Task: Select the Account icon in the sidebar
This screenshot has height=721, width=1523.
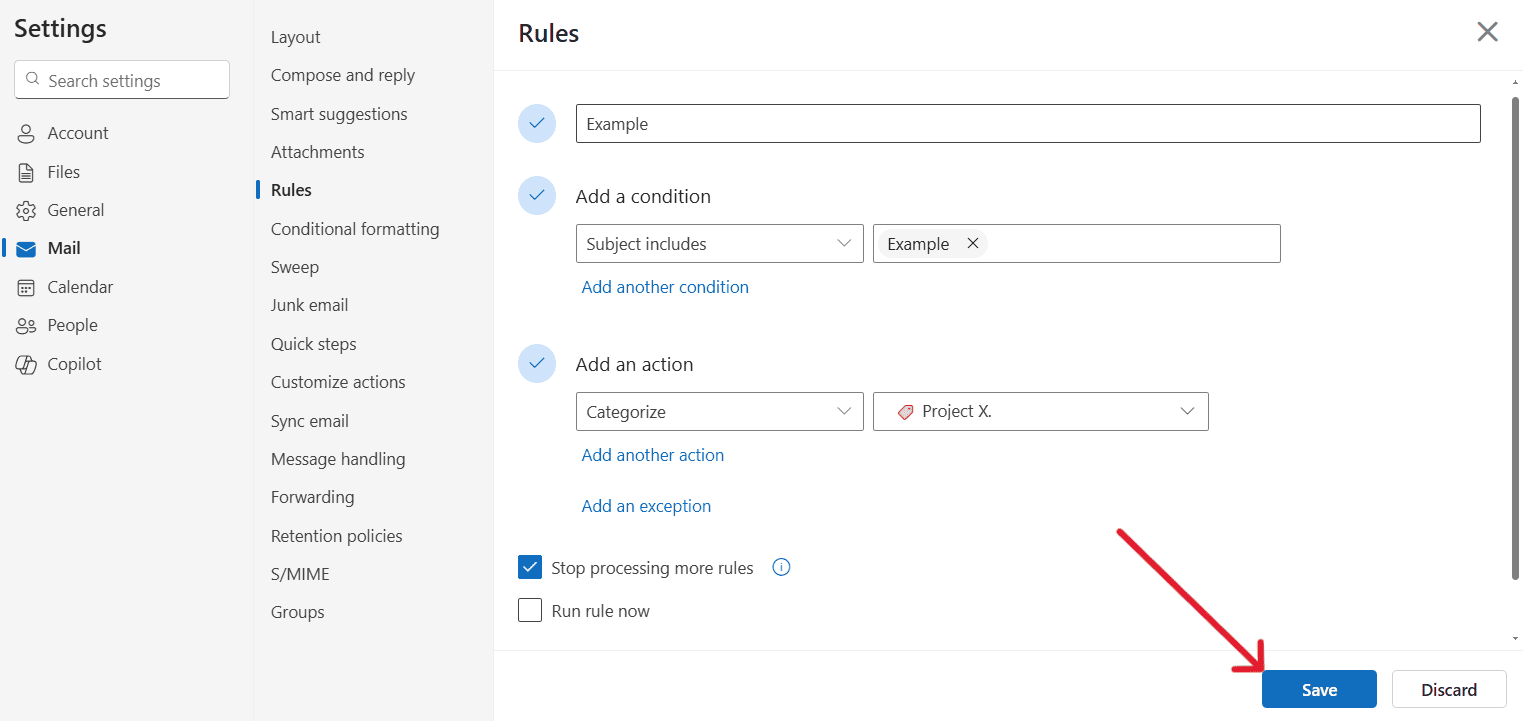Action: click(25, 132)
